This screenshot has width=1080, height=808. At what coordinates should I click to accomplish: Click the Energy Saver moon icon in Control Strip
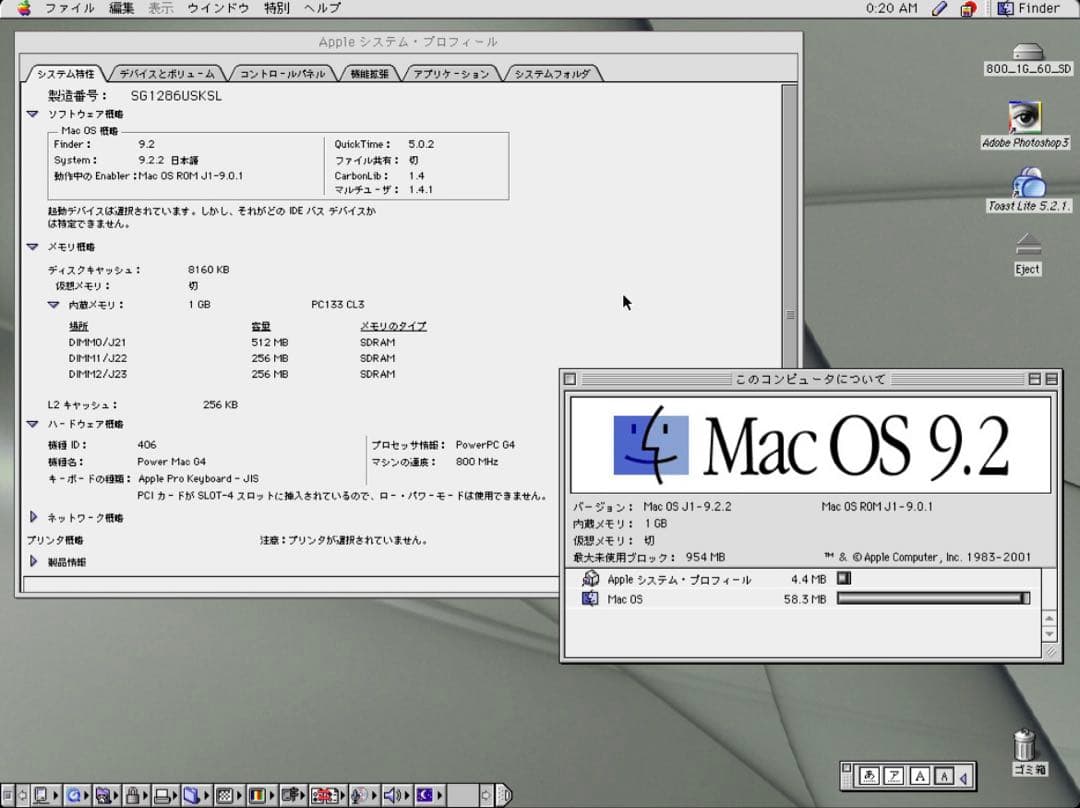click(x=426, y=795)
